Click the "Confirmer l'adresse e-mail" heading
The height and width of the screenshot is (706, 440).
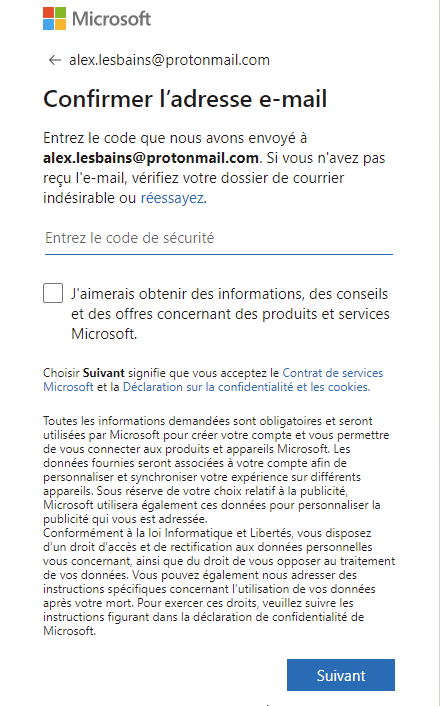(x=185, y=99)
